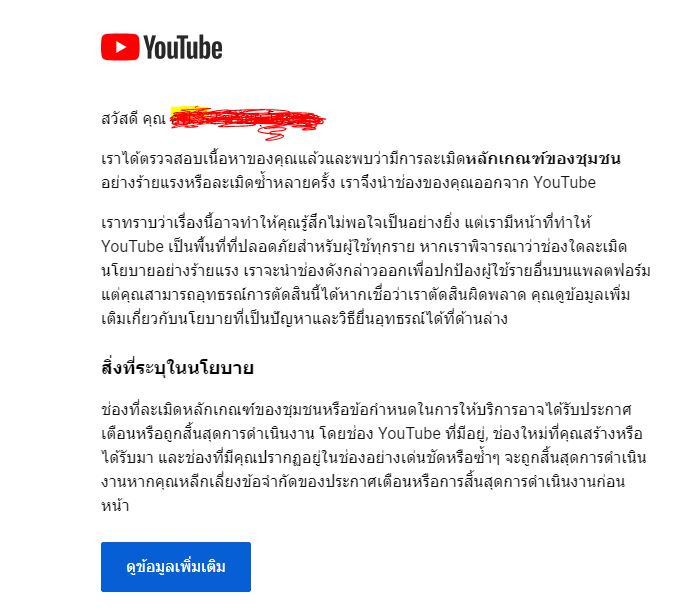This screenshot has height=615, width=686.
Task: Click the line starting ได้รับมา และช่อง
Action: (x=374, y=458)
